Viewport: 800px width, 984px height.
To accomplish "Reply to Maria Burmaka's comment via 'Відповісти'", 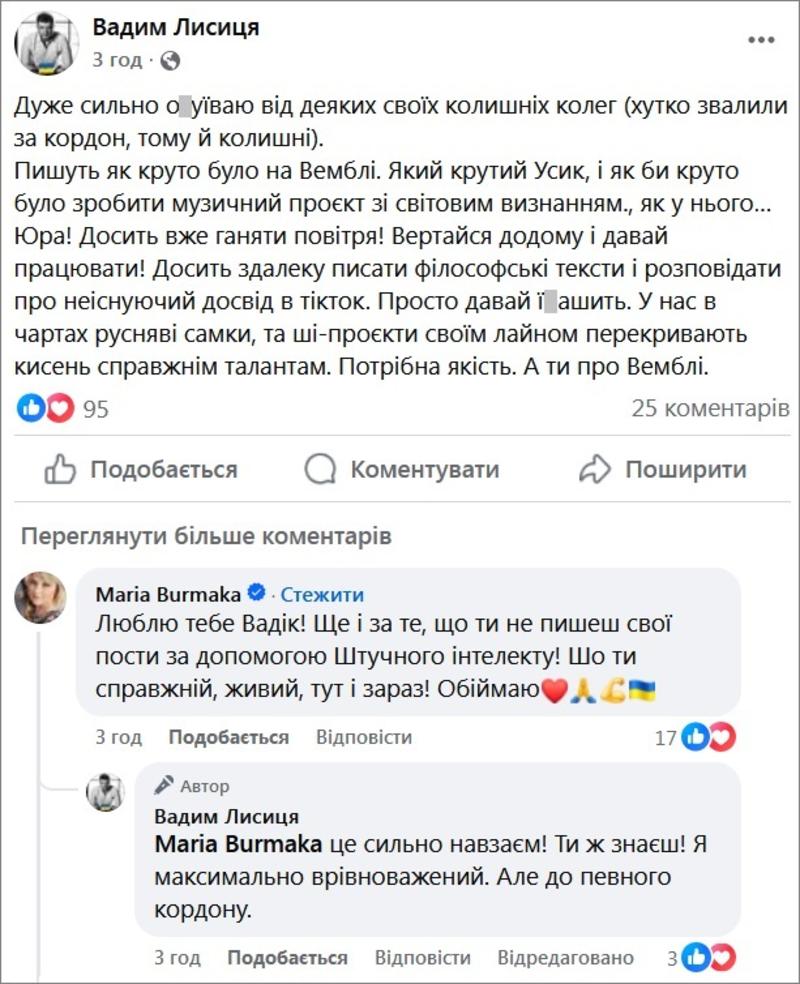I will coord(364,738).
